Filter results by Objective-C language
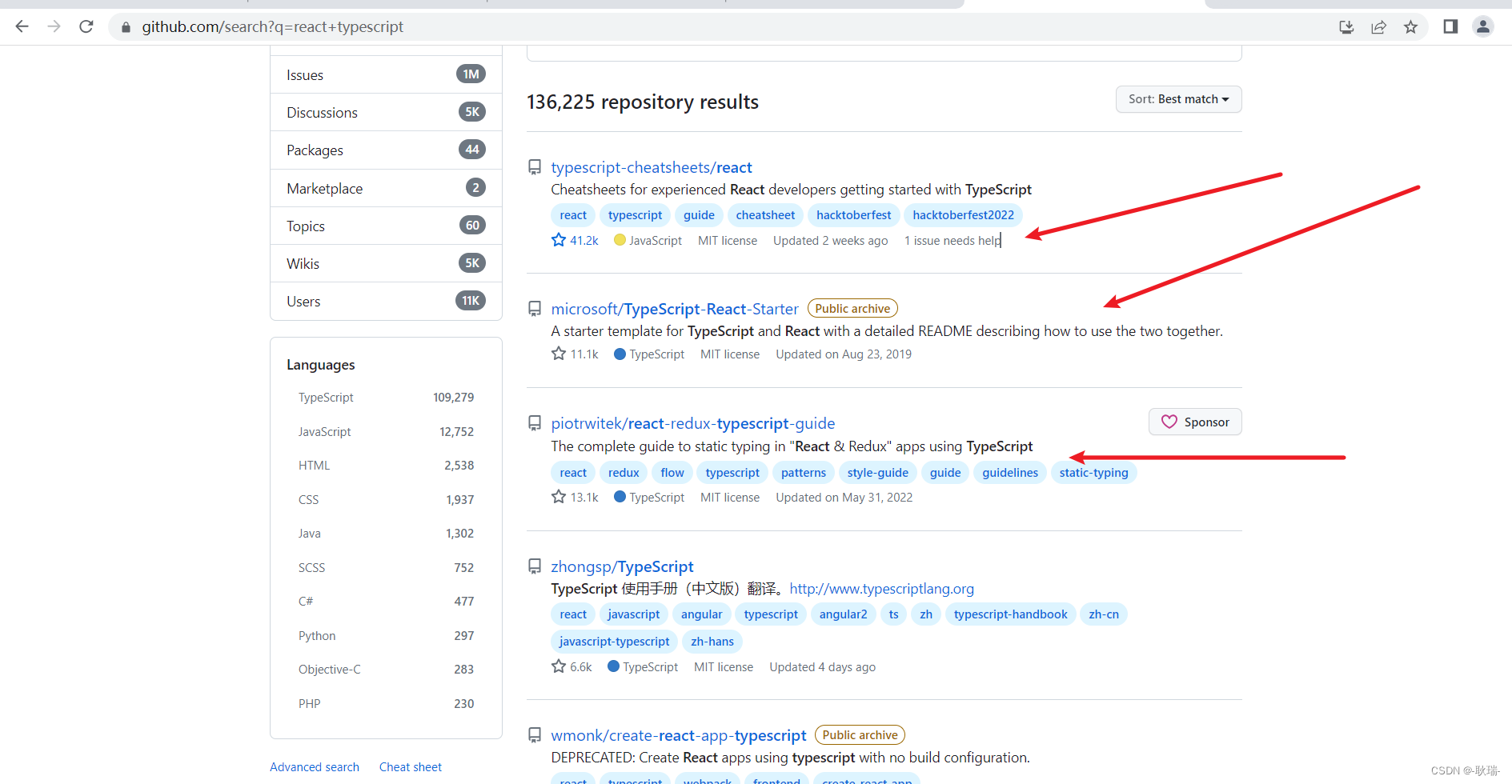The height and width of the screenshot is (784, 1512). 386,670
